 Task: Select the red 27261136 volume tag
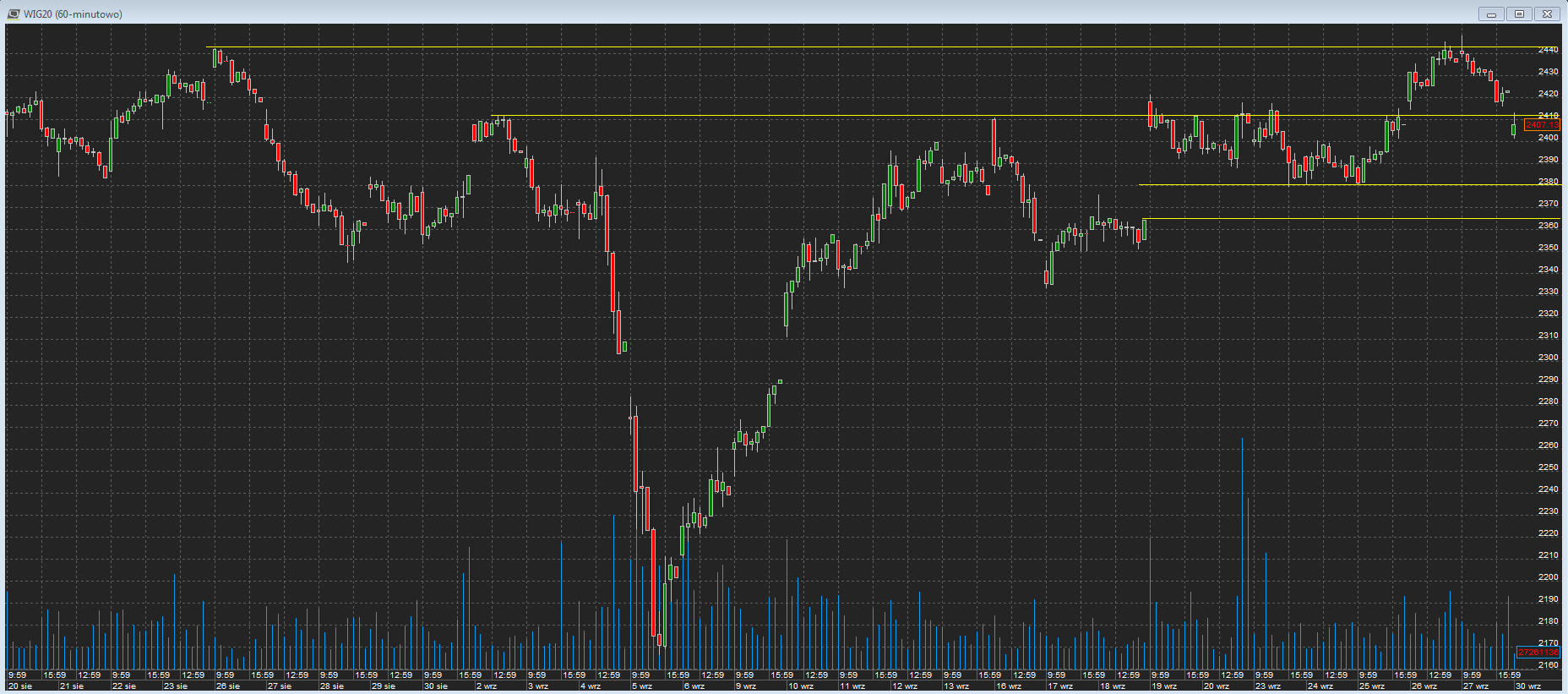(1538, 653)
